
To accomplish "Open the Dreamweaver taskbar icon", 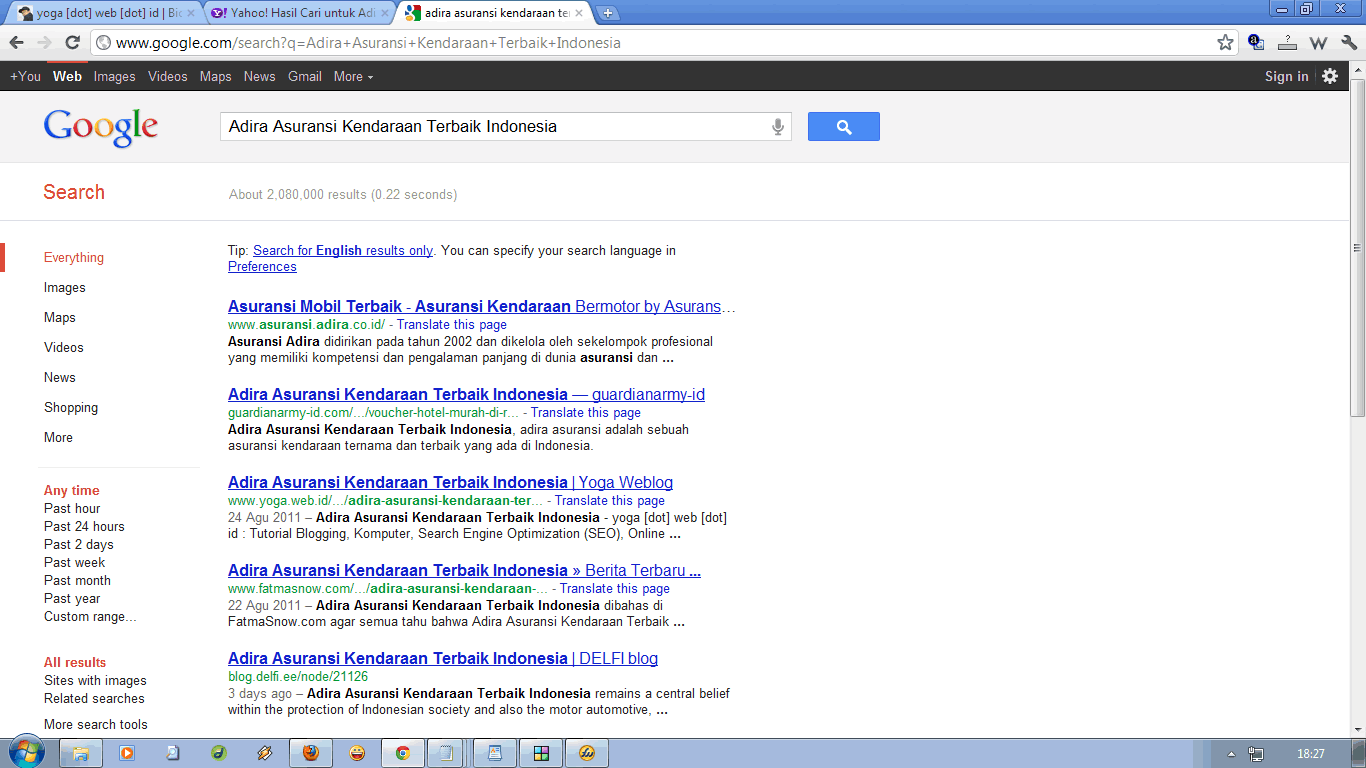I will tap(219, 753).
